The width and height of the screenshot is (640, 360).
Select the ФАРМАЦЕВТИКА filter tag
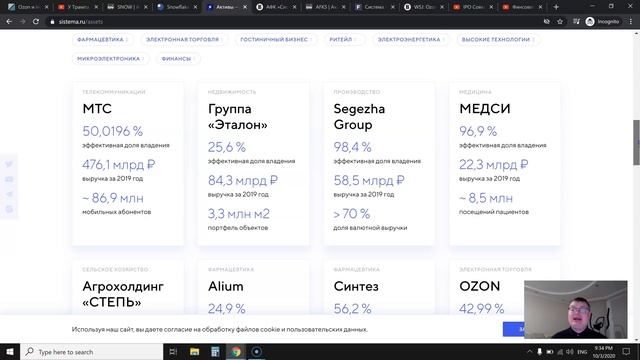[102, 40]
